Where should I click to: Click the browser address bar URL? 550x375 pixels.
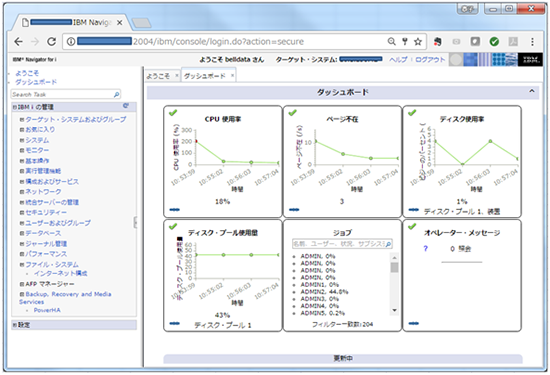click(x=217, y=42)
